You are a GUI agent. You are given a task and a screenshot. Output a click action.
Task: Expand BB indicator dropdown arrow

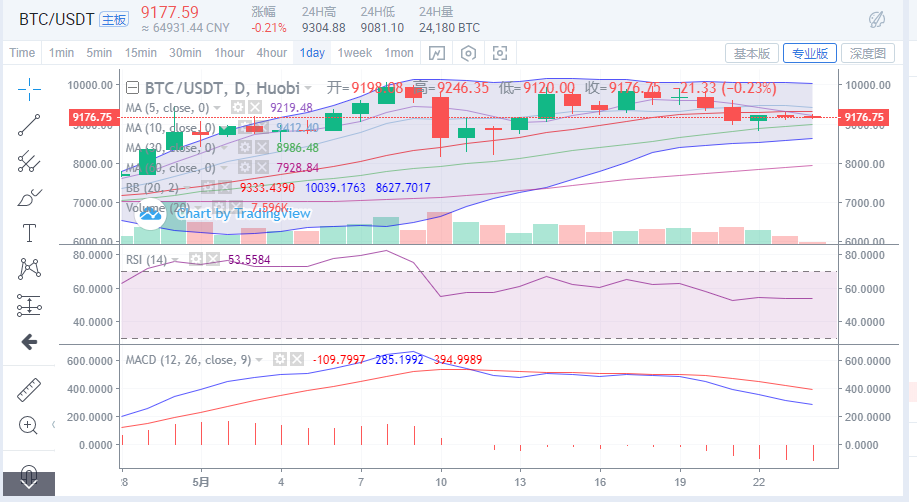(187, 188)
